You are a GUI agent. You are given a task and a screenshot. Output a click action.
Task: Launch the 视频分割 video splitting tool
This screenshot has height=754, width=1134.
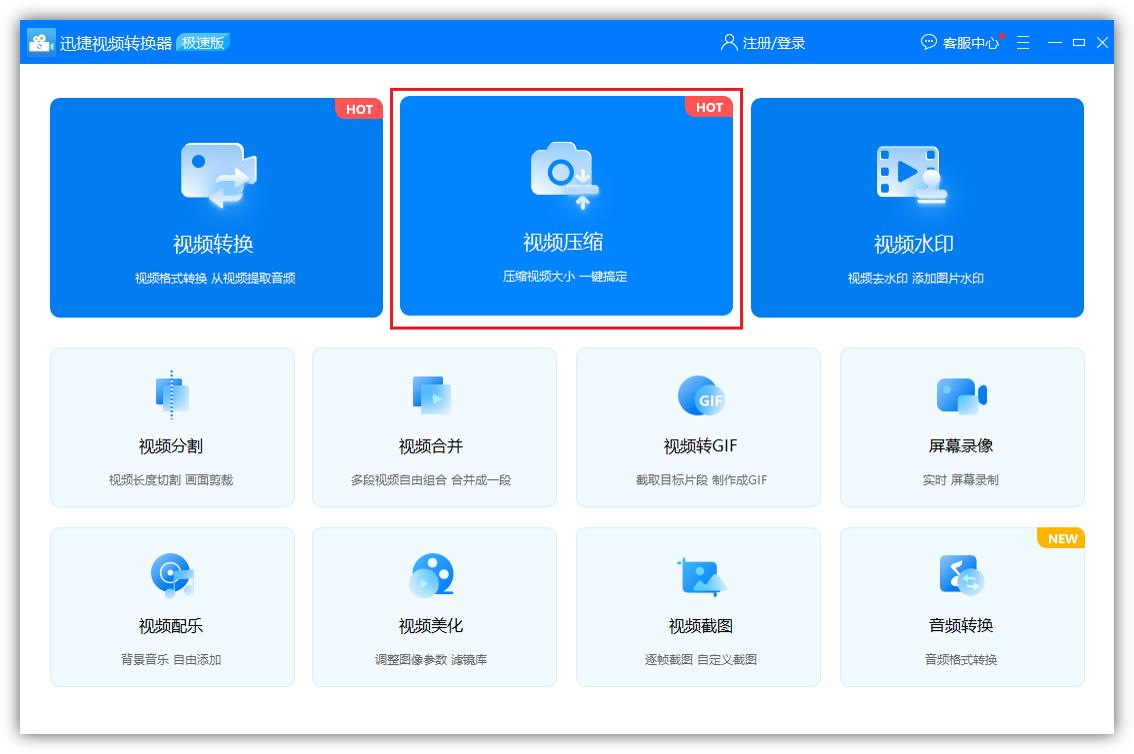click(172, 426)
